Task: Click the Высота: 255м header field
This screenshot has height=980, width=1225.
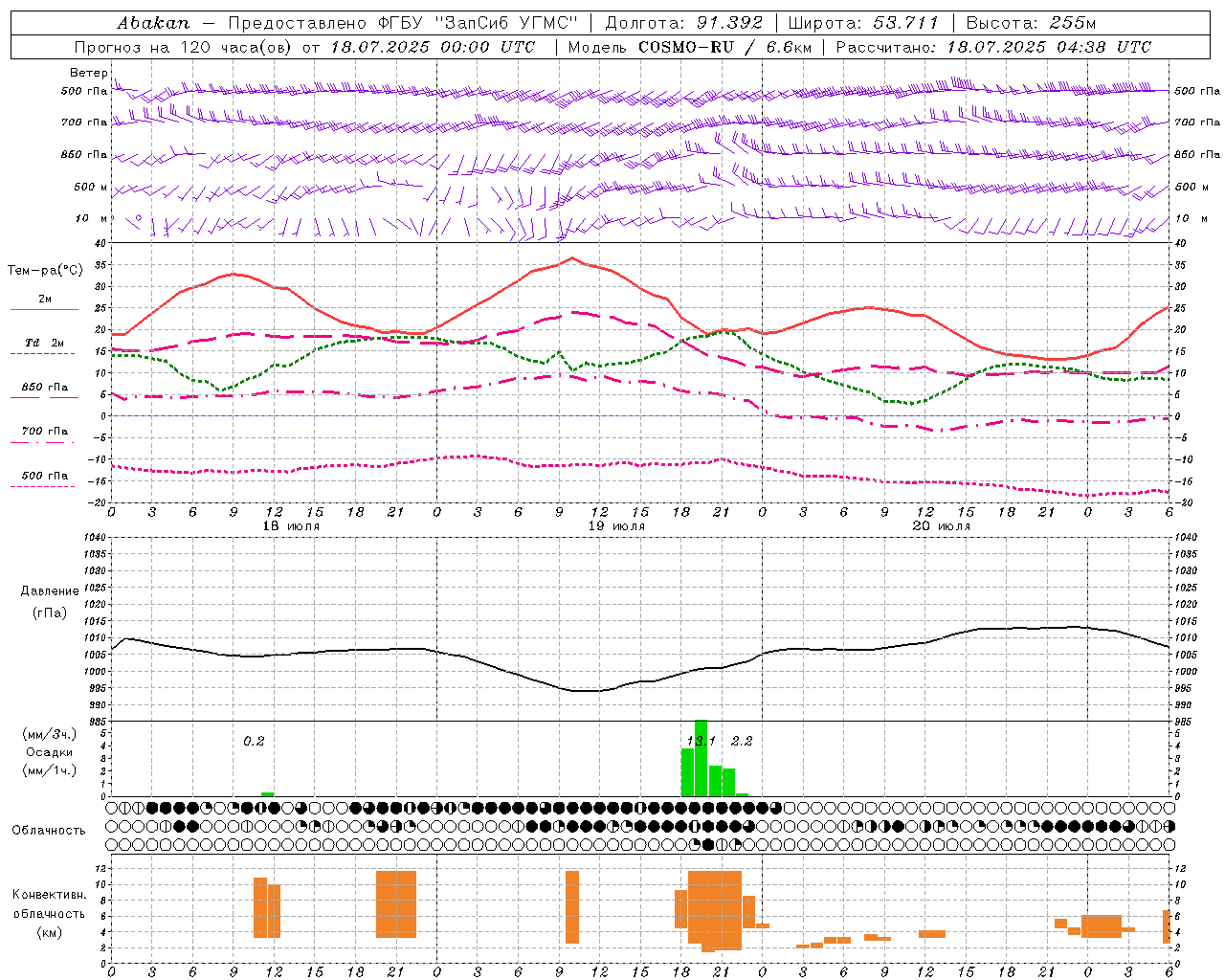Action: click(1031, 23)
